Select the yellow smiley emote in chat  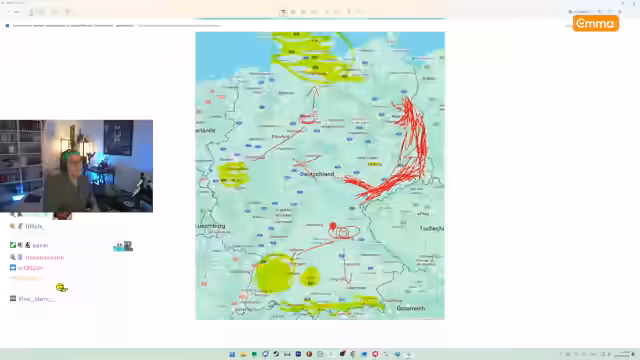[x=62, y=288]
